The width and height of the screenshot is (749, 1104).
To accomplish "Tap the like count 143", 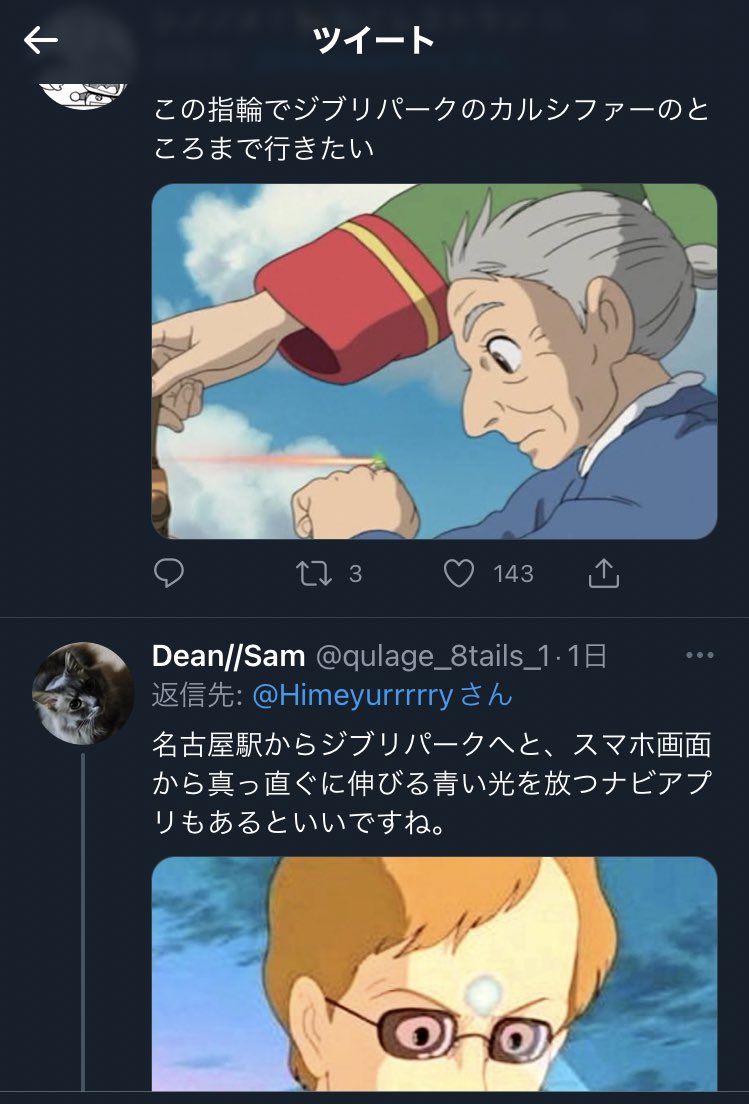I will (x=513, y=575).
